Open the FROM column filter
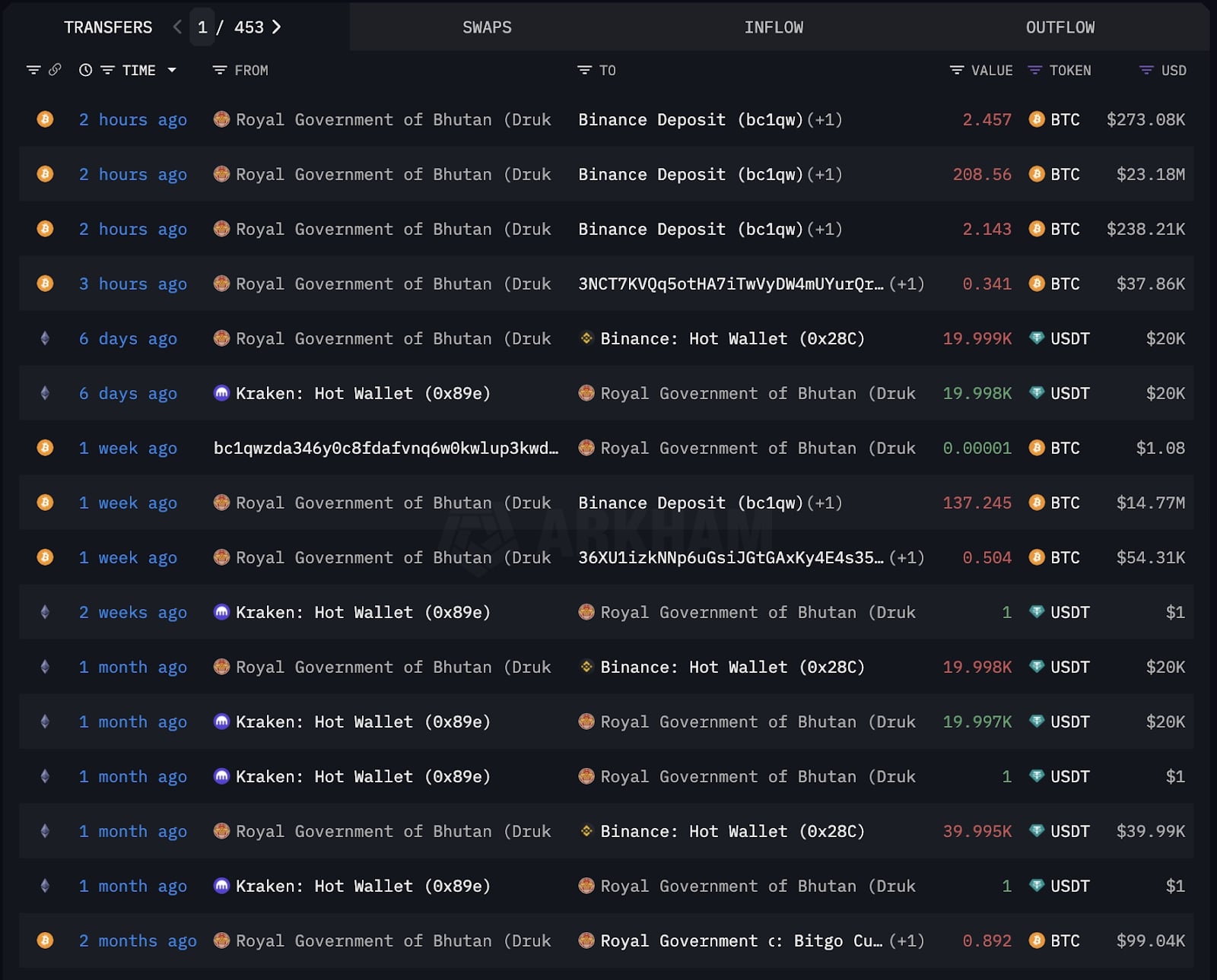1217x980 pixels. point(220,70)
